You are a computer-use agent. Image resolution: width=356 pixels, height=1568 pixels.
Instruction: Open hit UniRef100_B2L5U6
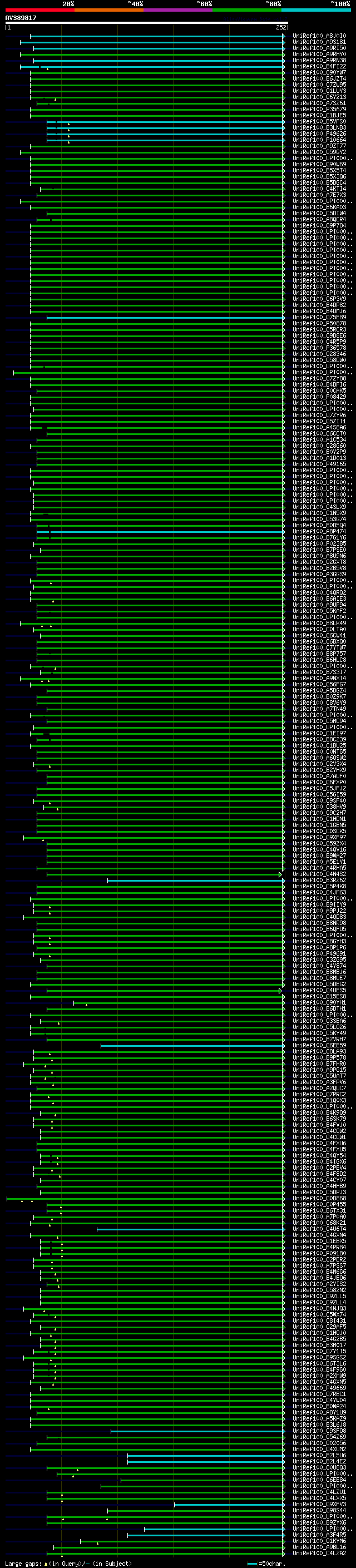[x=319, y=1456]
